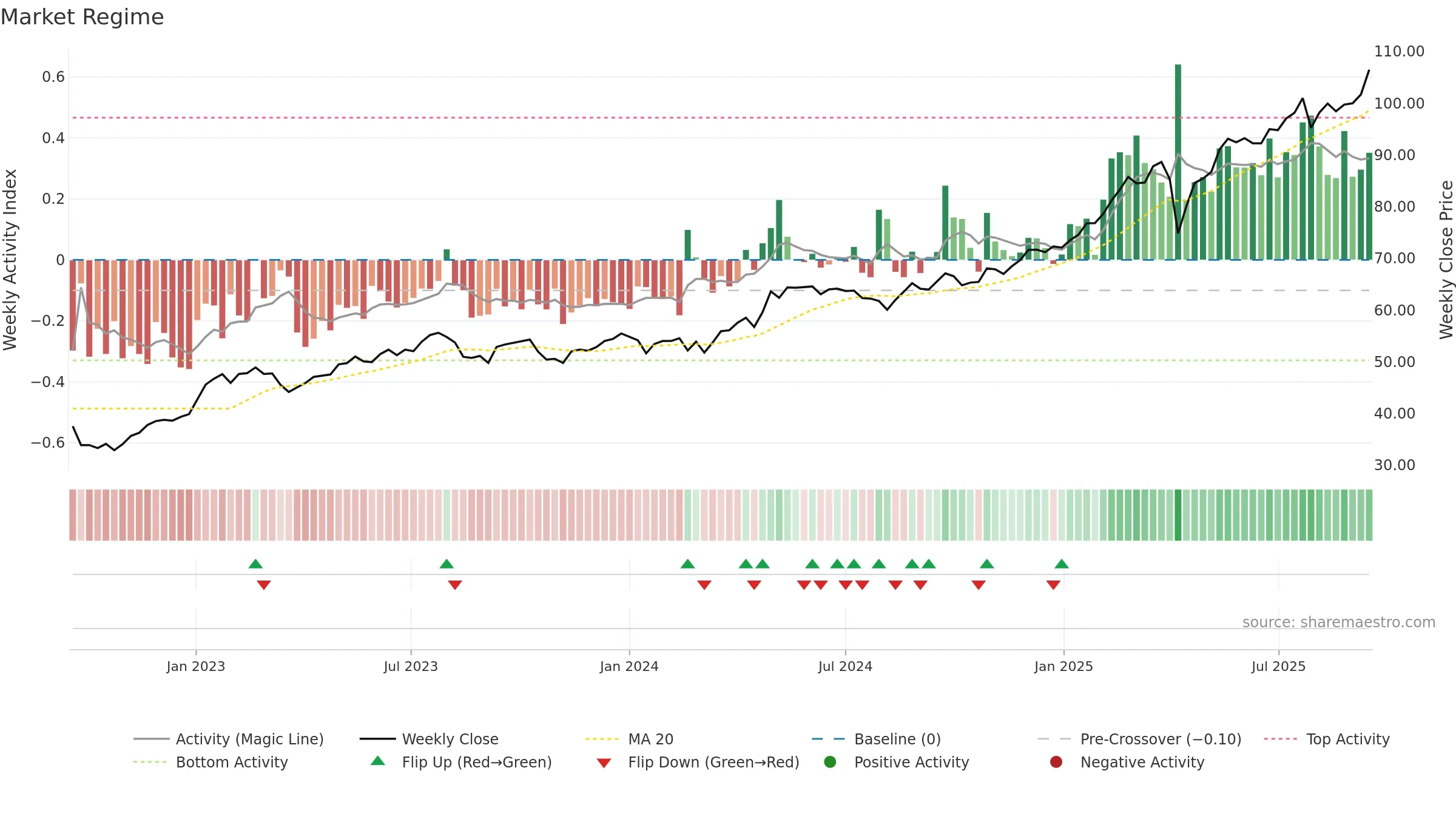Viewport: 1456px width, 819px height.
Task: Click the 0.6 activity axis label
Action: click(x=53, y=77)
